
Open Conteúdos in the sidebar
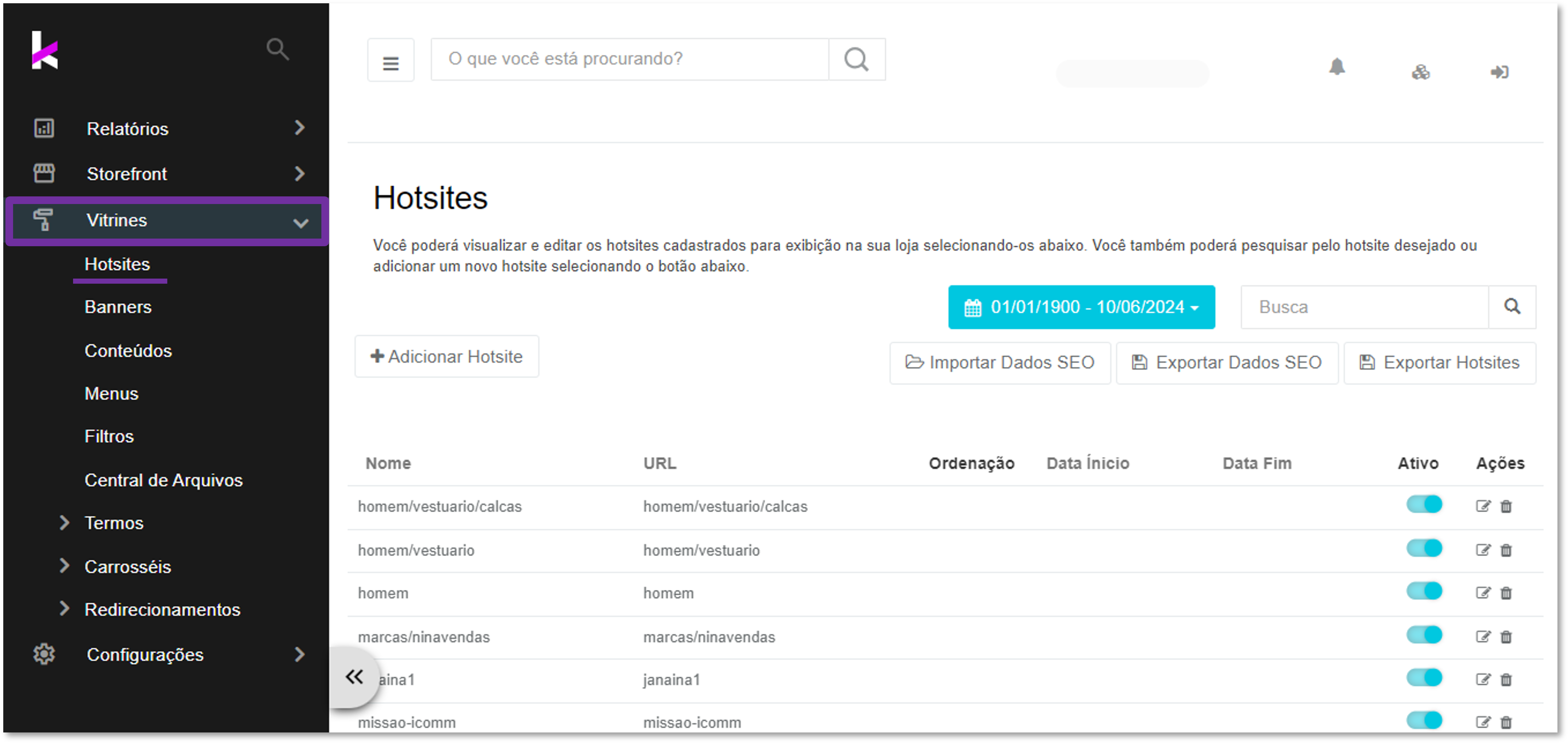point(128,351)
